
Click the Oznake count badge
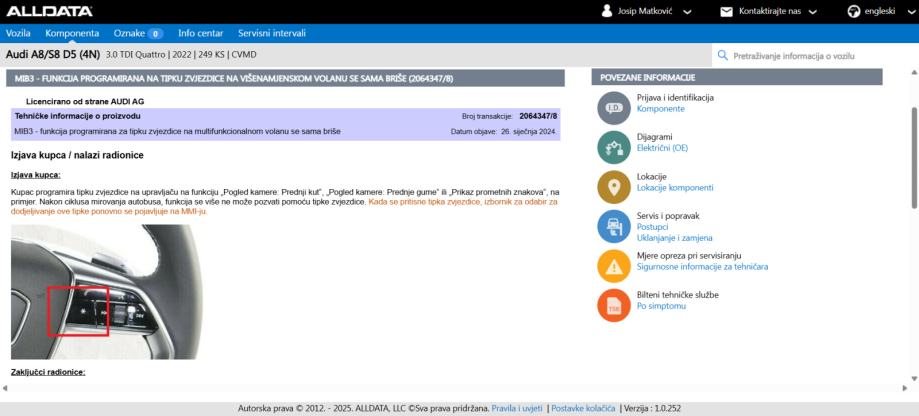pos(155,34)
